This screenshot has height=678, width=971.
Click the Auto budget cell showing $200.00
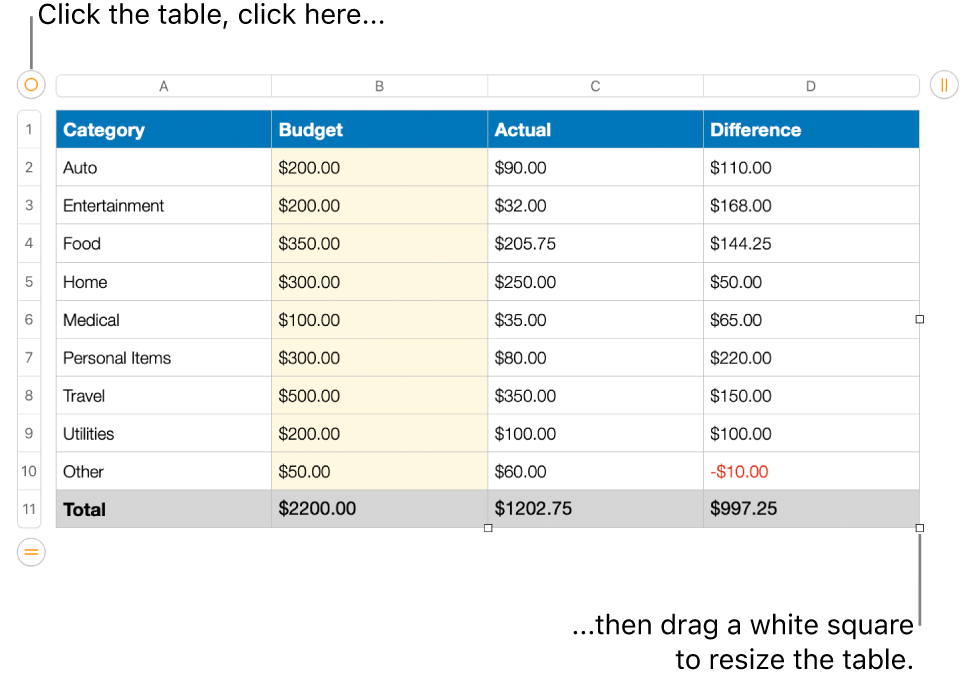(379, 167)
